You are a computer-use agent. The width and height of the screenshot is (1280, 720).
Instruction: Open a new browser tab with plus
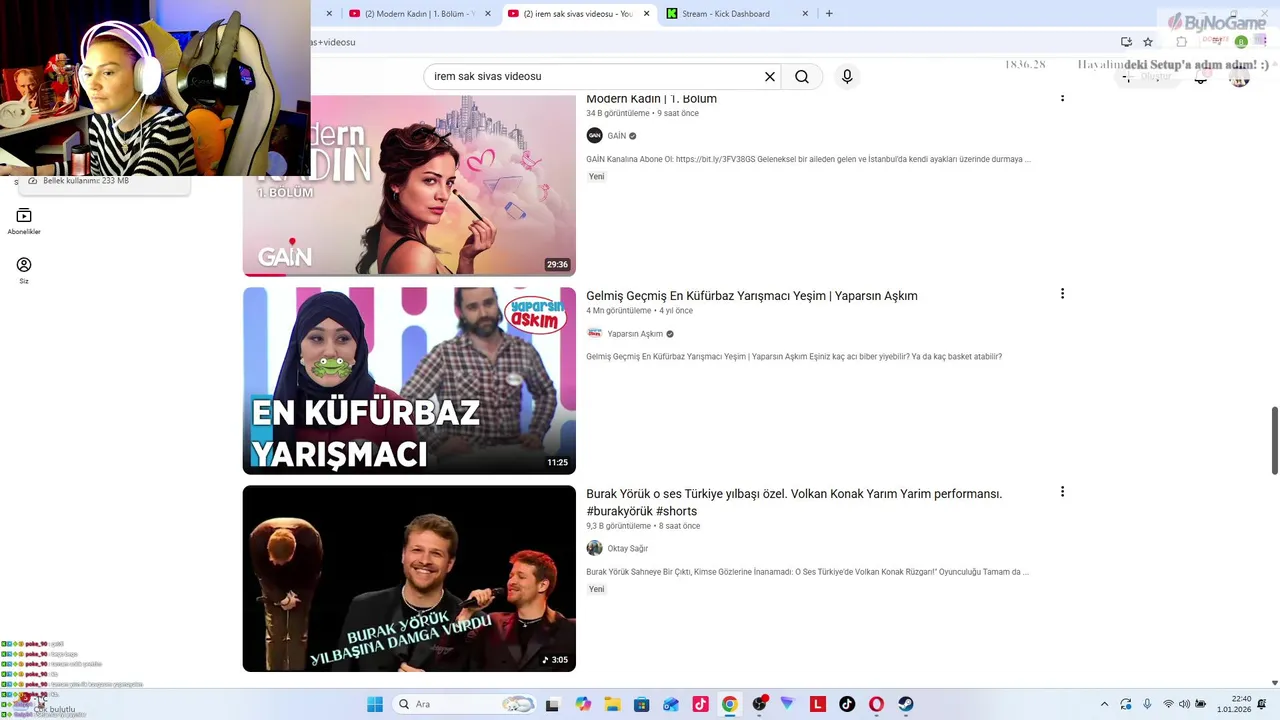829,14
